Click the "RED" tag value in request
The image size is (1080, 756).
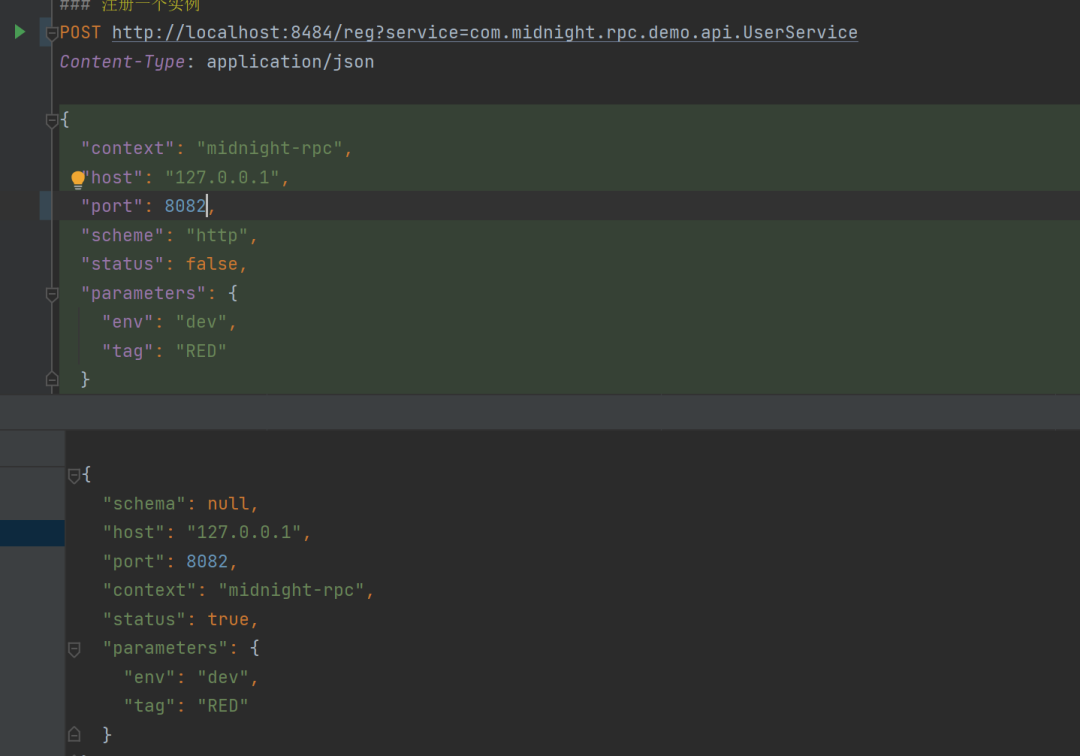coord(201,350)
